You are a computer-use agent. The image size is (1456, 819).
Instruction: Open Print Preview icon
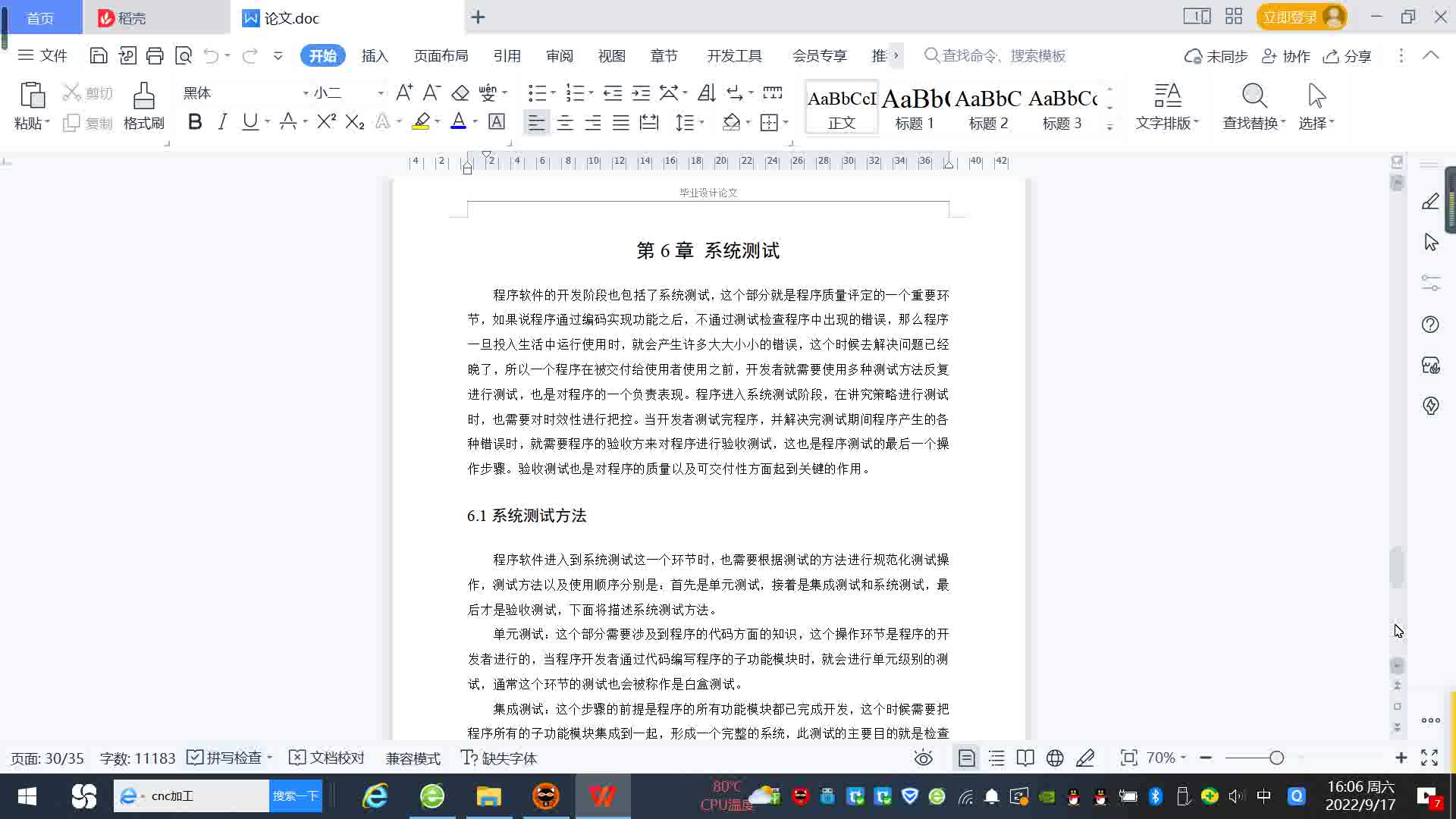point(184,55)
